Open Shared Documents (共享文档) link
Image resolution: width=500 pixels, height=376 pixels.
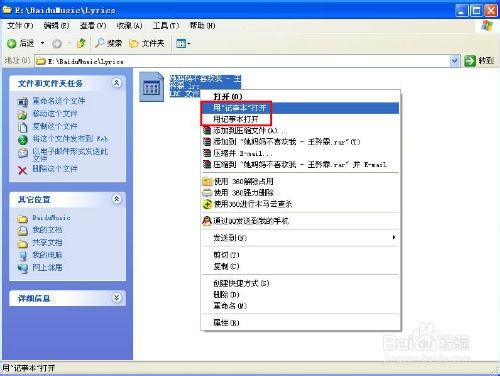(47, 242)
